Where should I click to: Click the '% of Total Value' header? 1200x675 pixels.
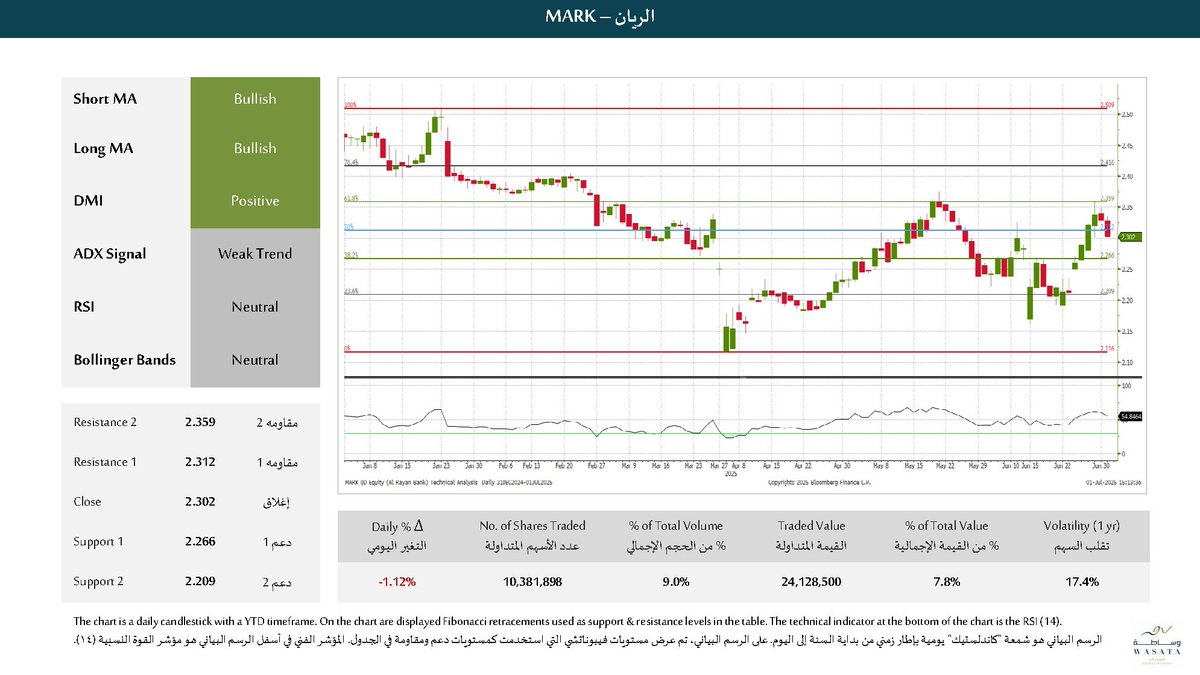(946, 525)
